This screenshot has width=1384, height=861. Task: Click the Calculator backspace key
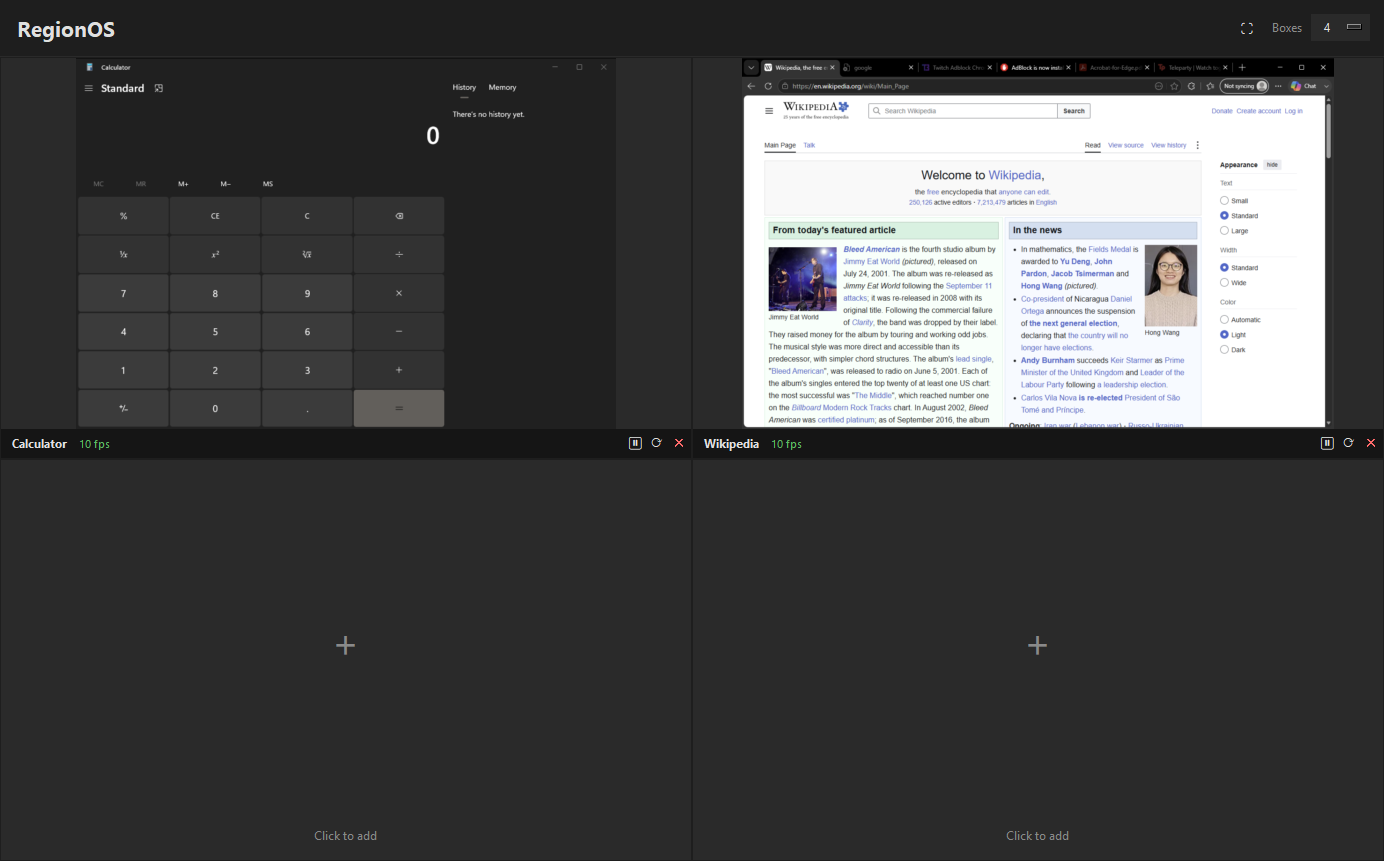[399, 216]
